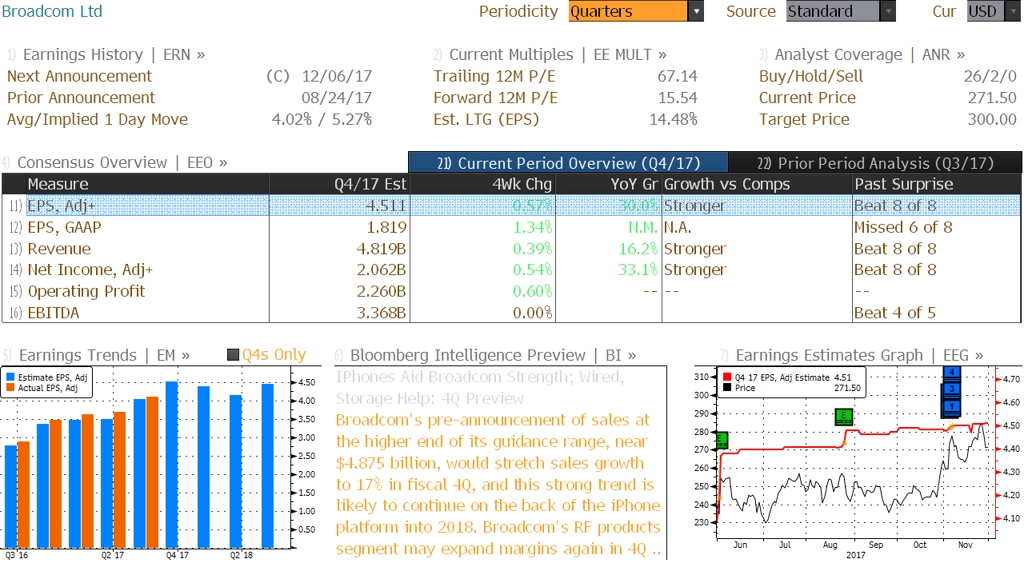Screen dimensions: 1024x563
Task: Switch to Current Period Overview (Q4/17) tab
Action: [x=568, y=163]
